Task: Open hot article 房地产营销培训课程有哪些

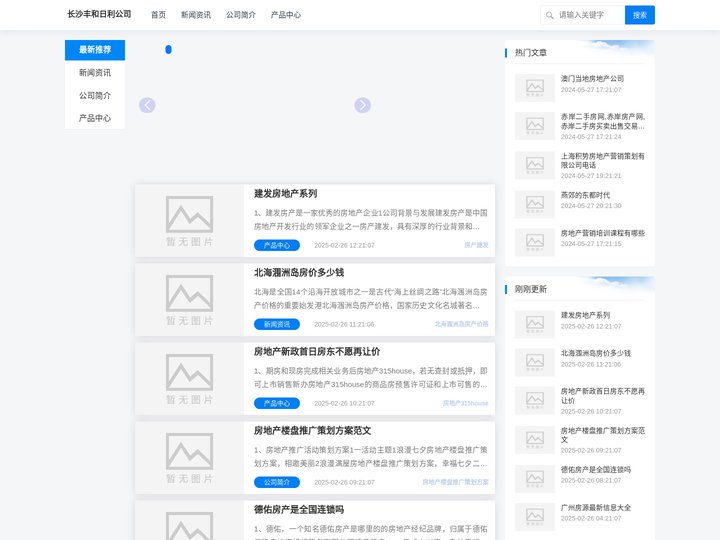Action: coord(603,233)
